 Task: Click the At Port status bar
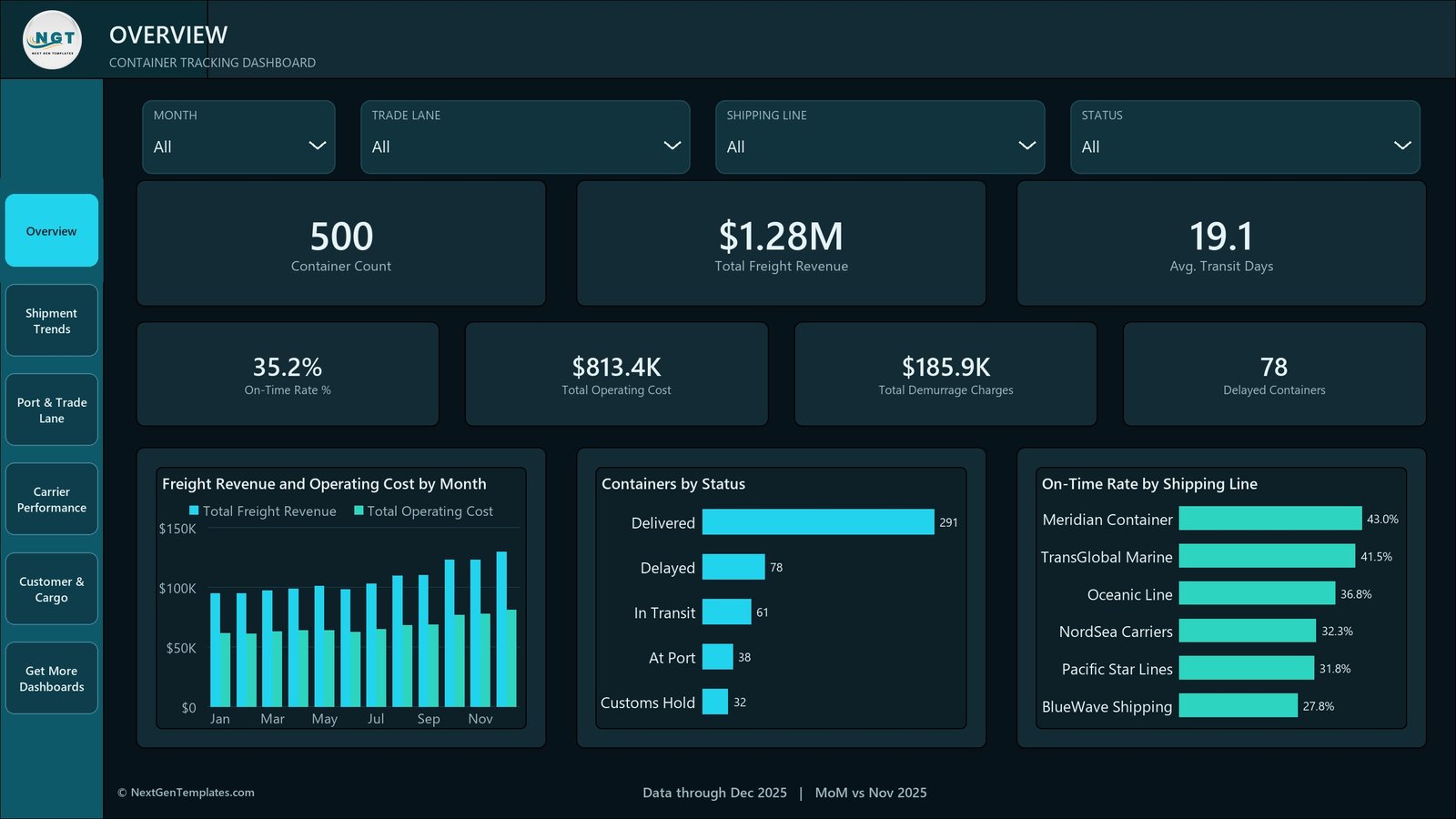pos(717,656)
